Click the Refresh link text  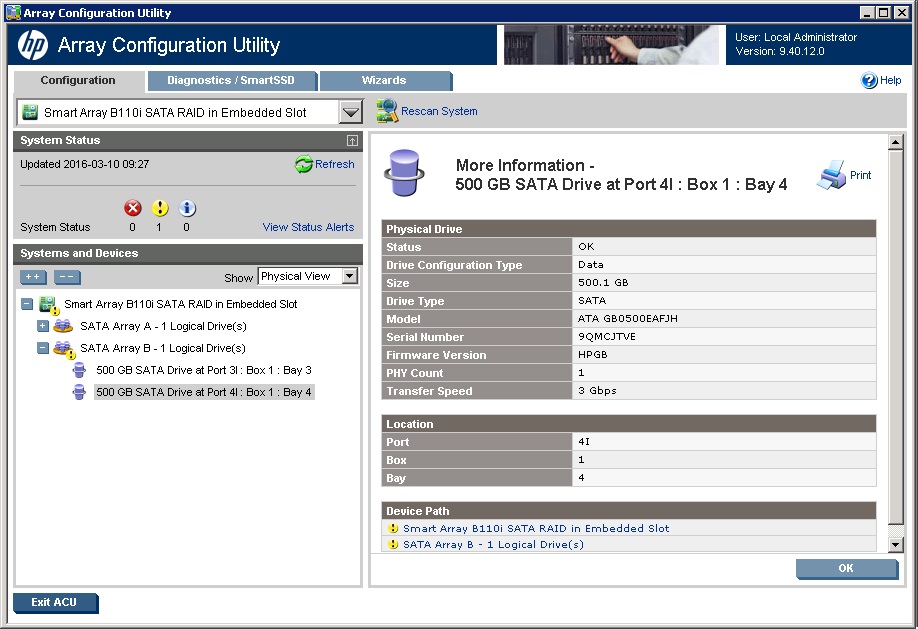click(x=334, y=165)
